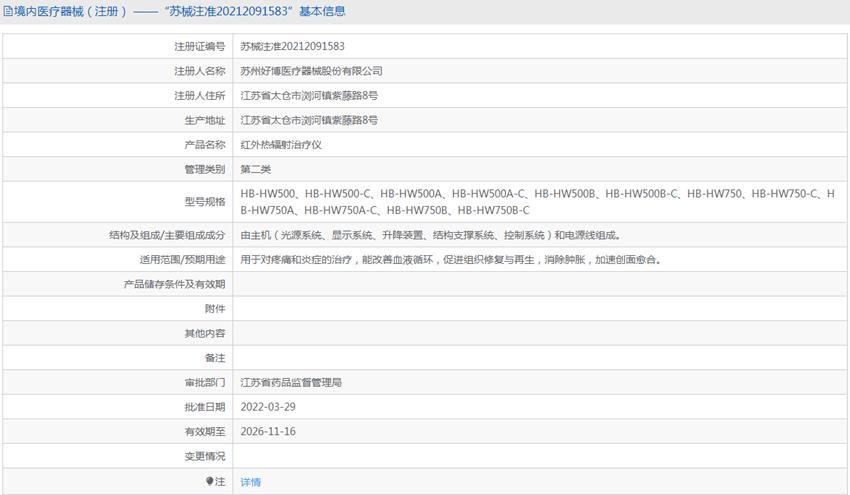Screen dimensions: 850x495
Task: Click the 其他内容 label
Action: pos(205,333)
